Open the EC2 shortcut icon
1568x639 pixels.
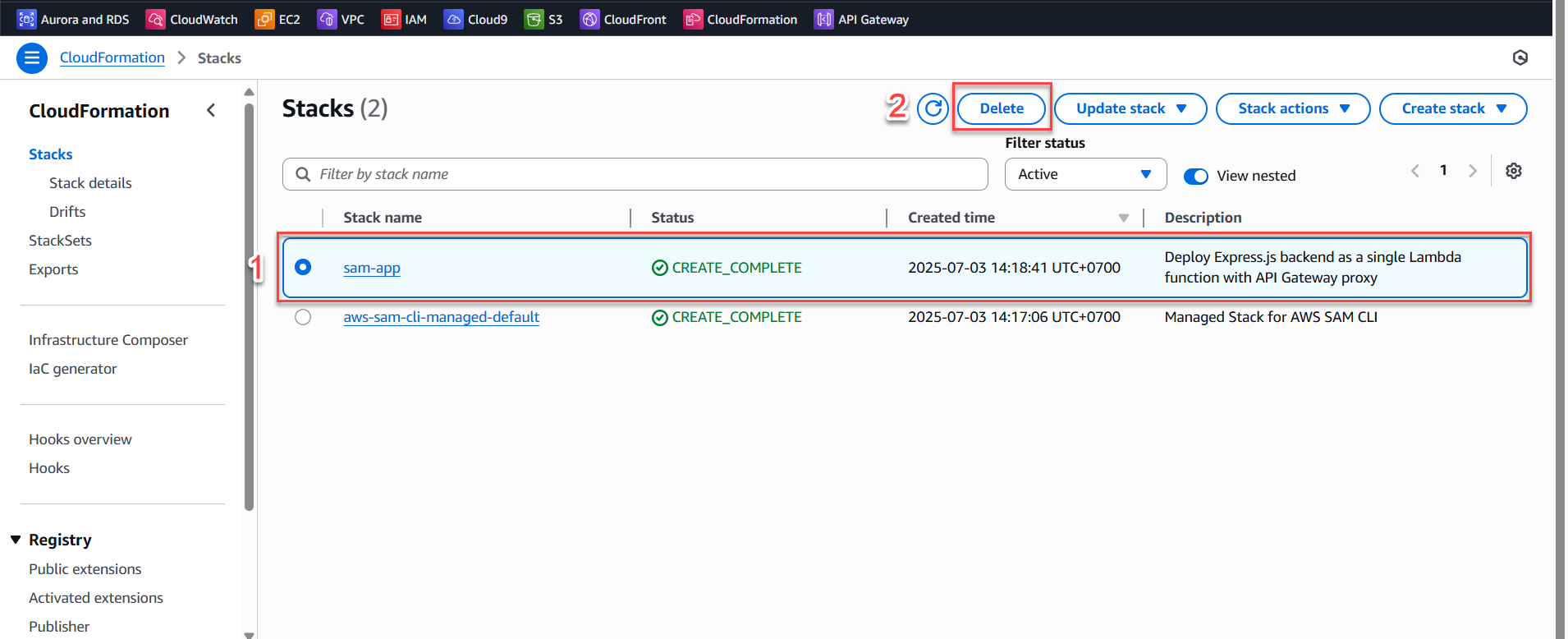tap(264, 19)
